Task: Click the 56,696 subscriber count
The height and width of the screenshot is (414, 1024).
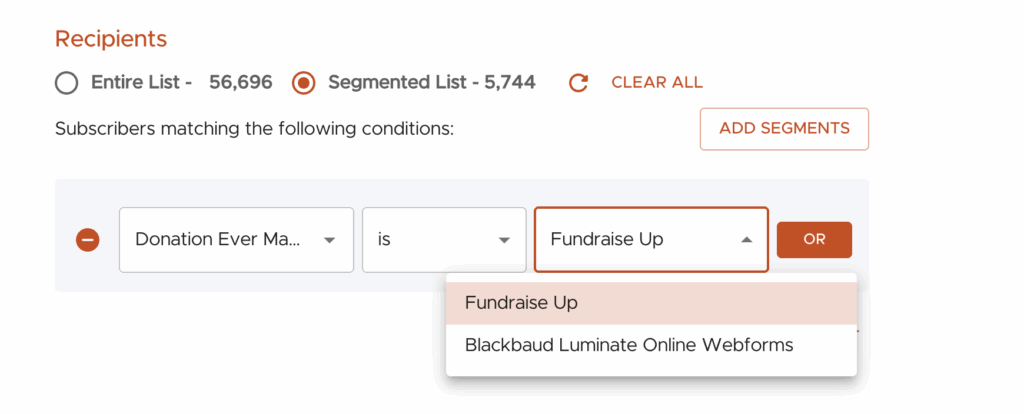Action: coord(240,83)
